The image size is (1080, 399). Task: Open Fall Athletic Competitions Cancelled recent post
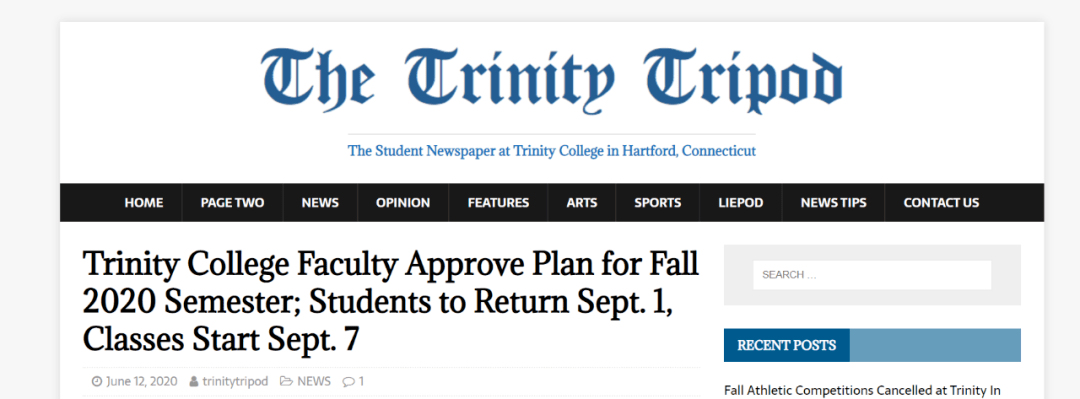(x=862, y=391)
